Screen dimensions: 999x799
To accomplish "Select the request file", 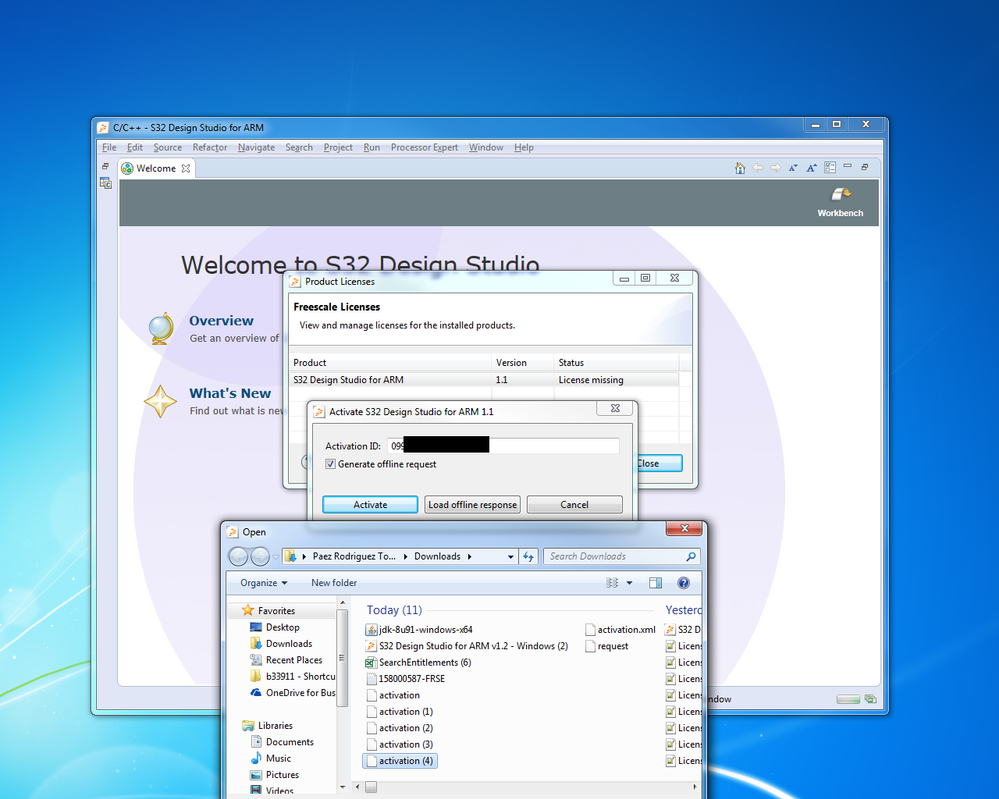I will pos(607,646).
